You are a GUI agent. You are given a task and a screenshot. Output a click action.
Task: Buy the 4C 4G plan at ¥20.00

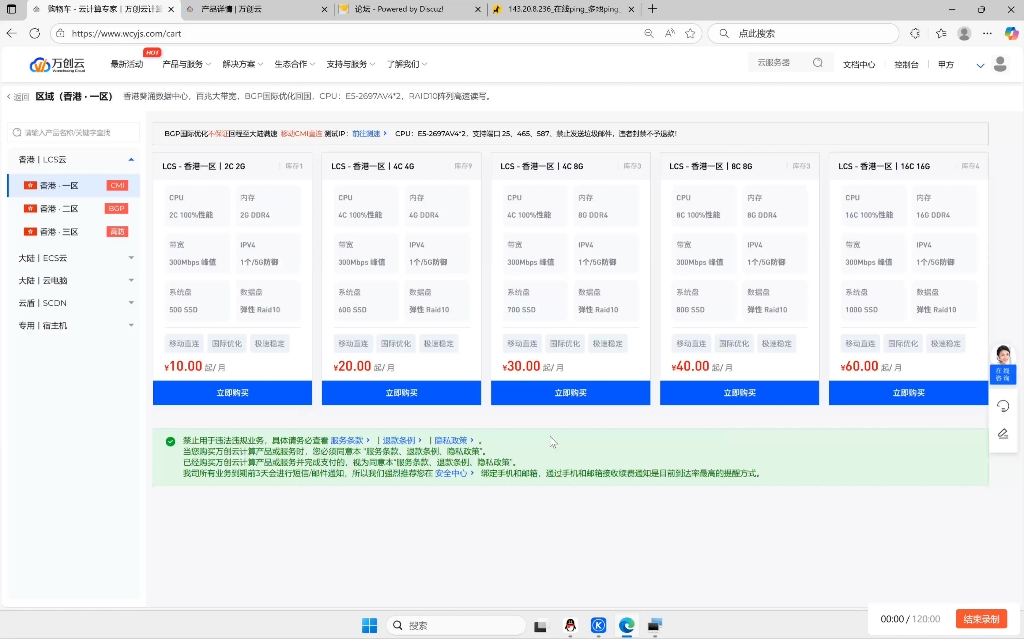tap(402, 393)
